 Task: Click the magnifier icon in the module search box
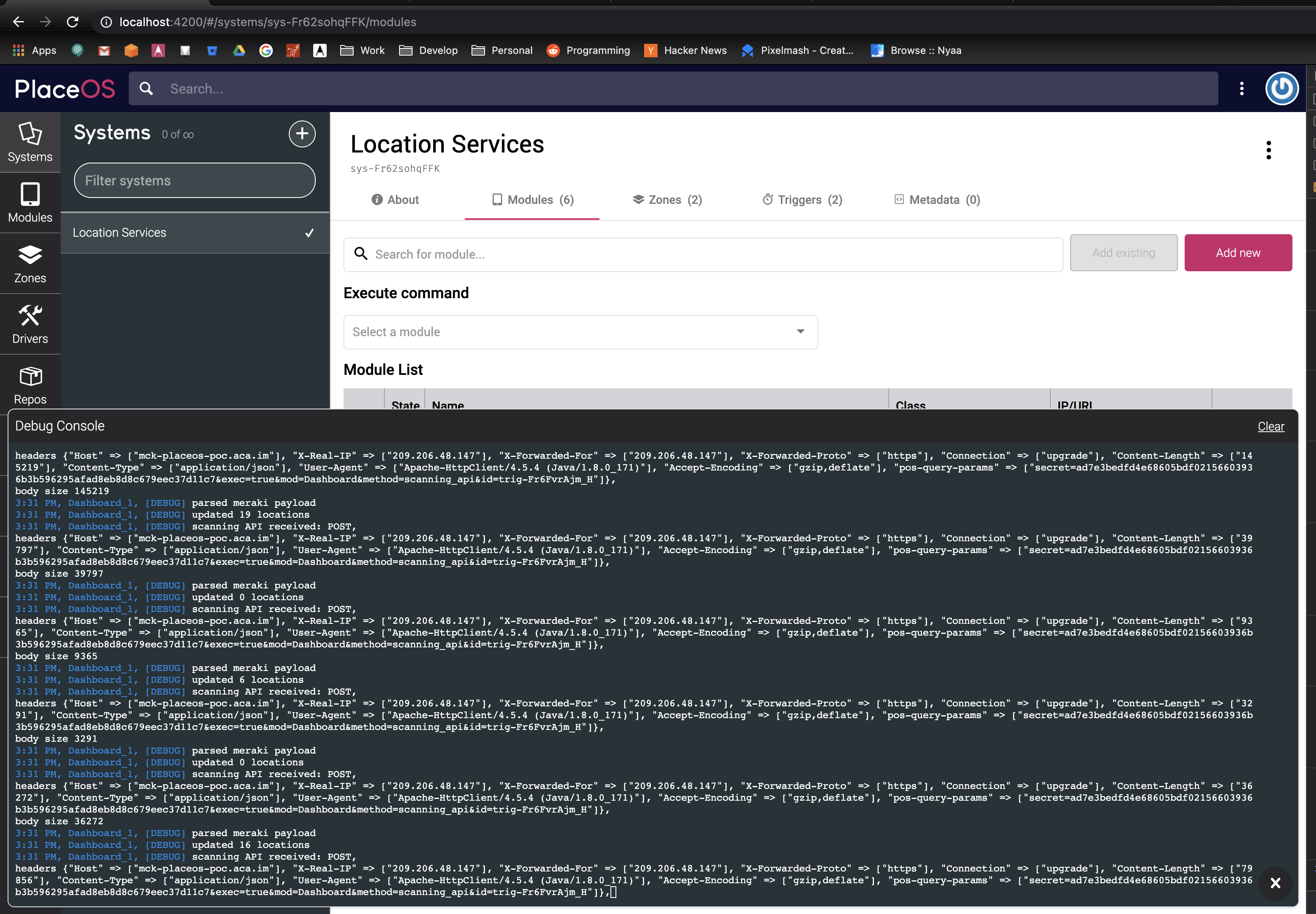(x=362, y=254)
